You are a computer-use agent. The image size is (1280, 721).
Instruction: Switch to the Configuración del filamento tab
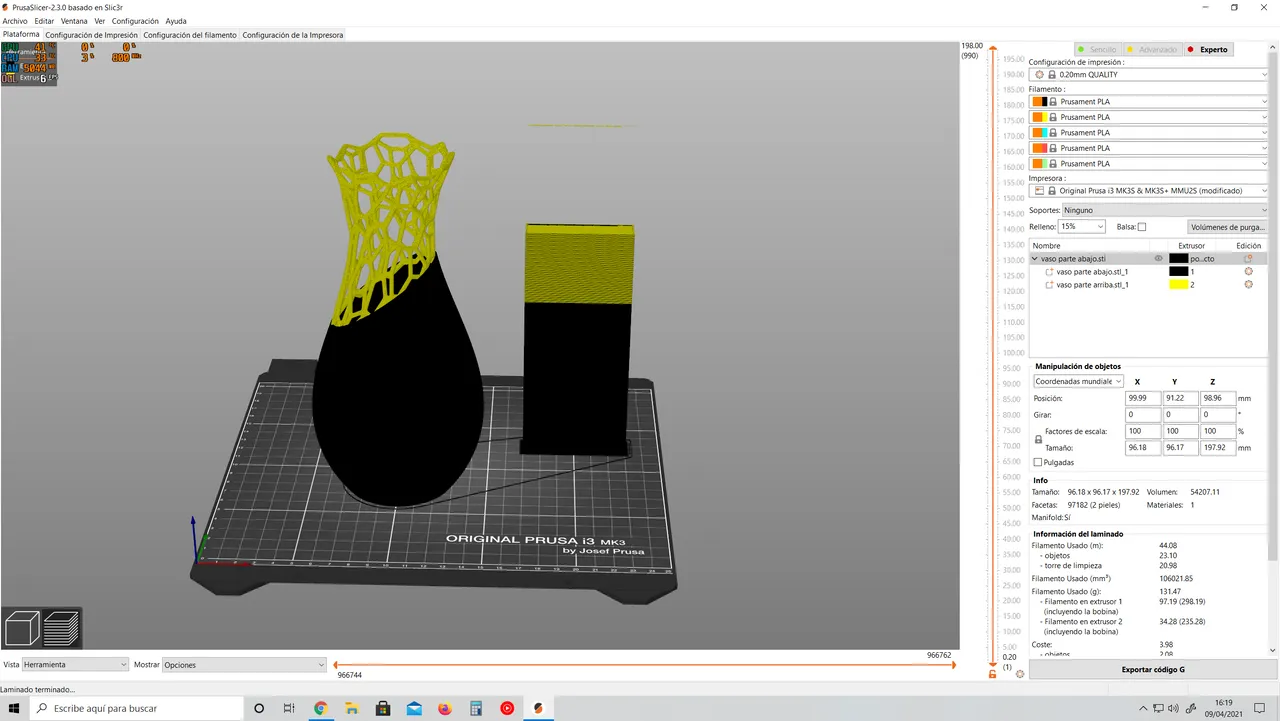(190, 34)
